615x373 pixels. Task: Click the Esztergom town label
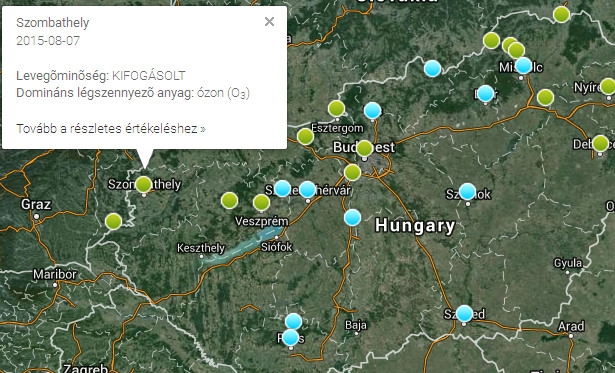[x=337, y=128]
